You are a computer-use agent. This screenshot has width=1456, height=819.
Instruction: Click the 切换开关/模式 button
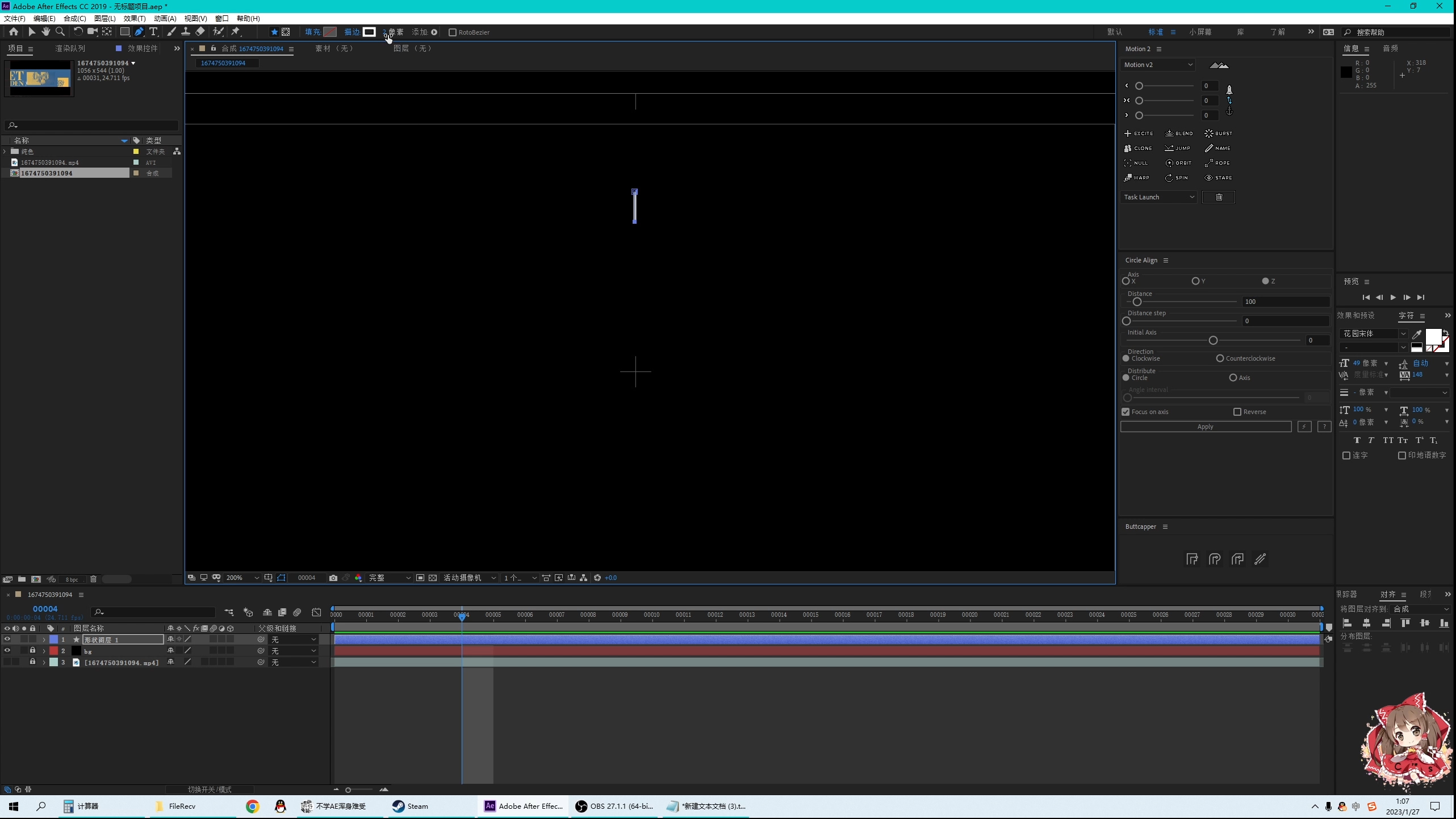210,789
